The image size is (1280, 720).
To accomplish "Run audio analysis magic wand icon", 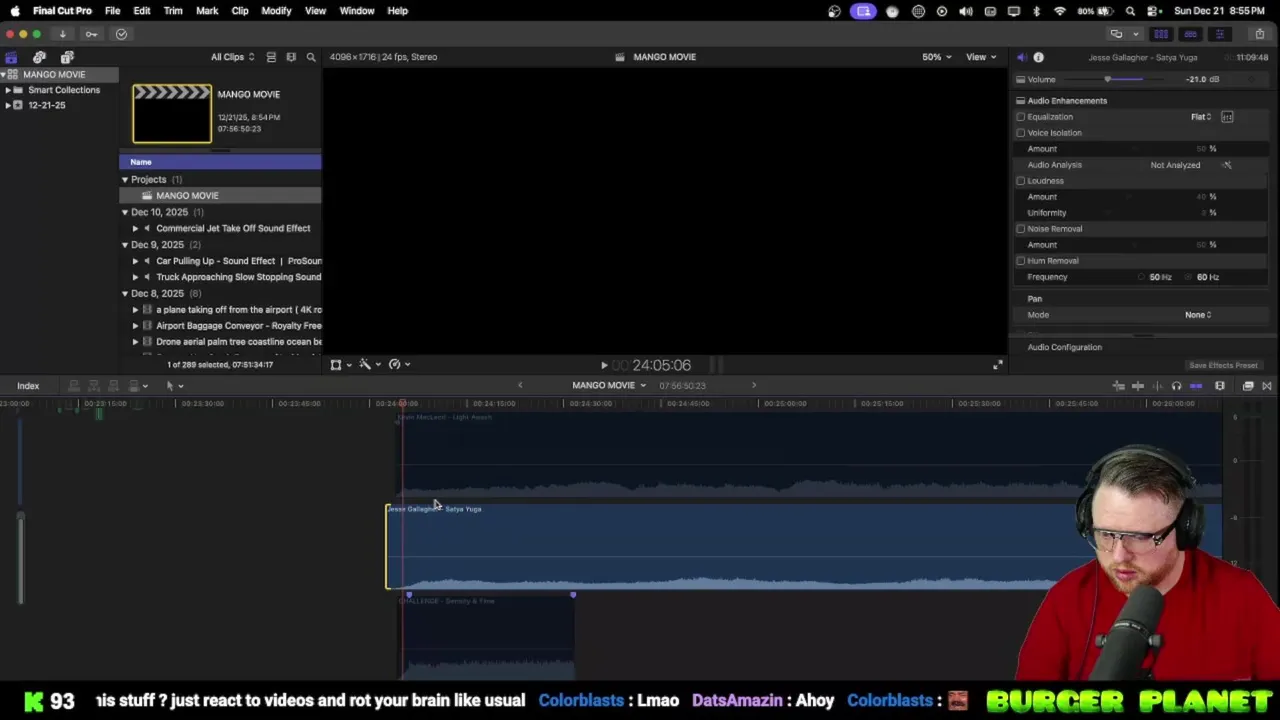I will pyautogui.click(x=1227, y=165).
